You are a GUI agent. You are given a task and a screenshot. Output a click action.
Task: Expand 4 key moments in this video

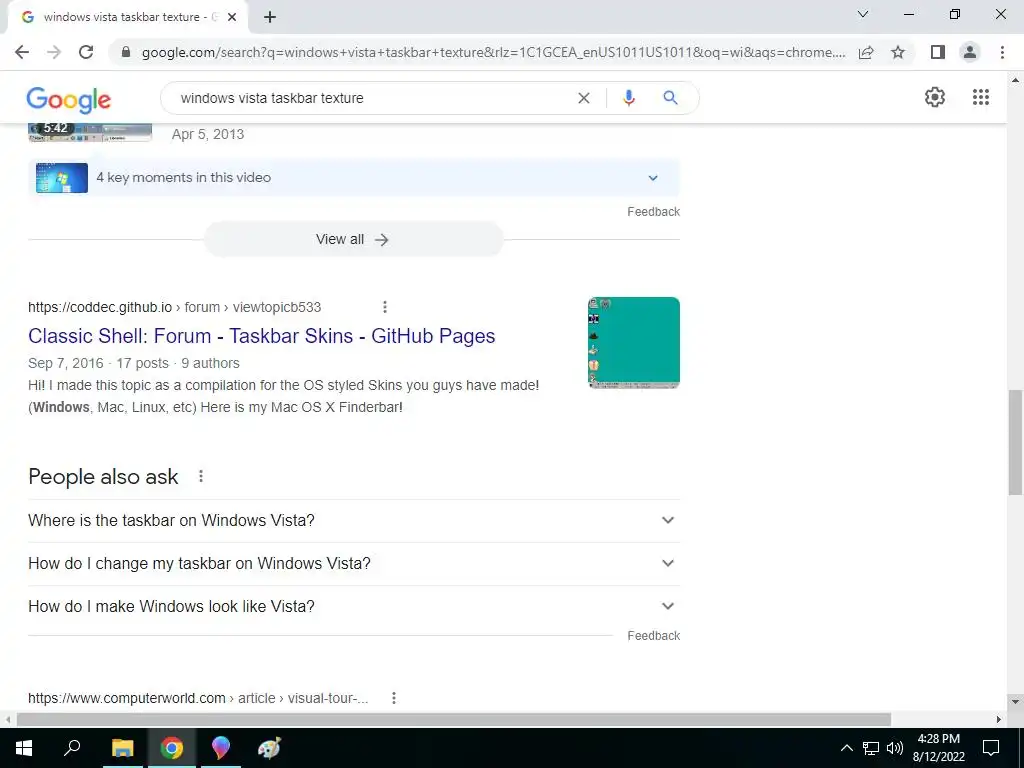pos(354,178)
